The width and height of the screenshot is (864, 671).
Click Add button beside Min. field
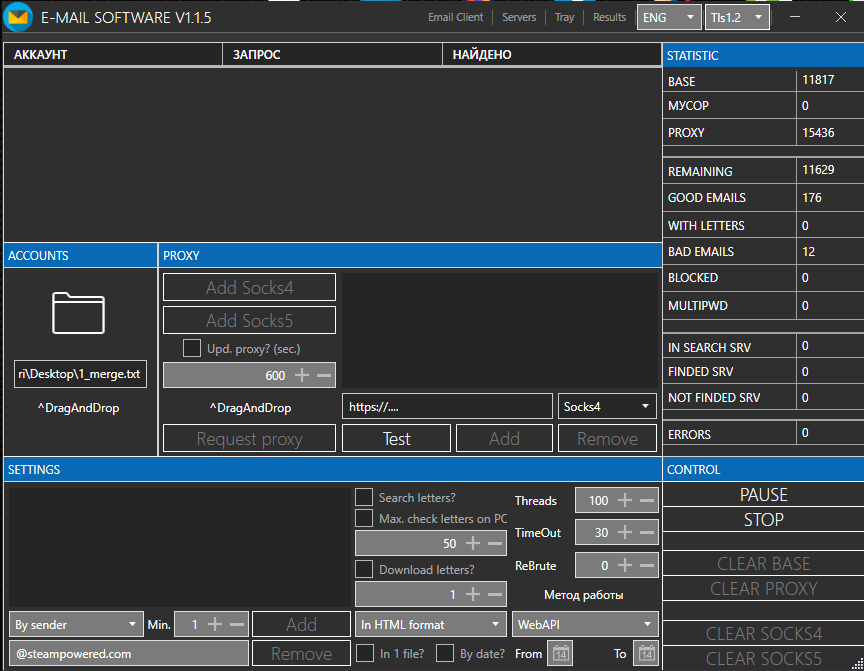(301, 624)
